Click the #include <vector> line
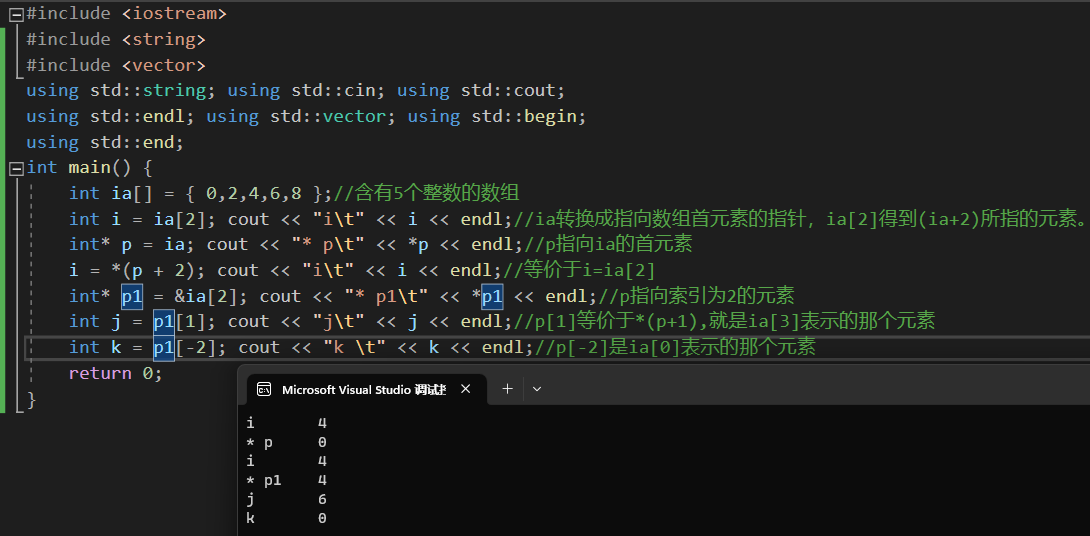The width and height of the screenshot is (1090, 536). coord(115,65)
